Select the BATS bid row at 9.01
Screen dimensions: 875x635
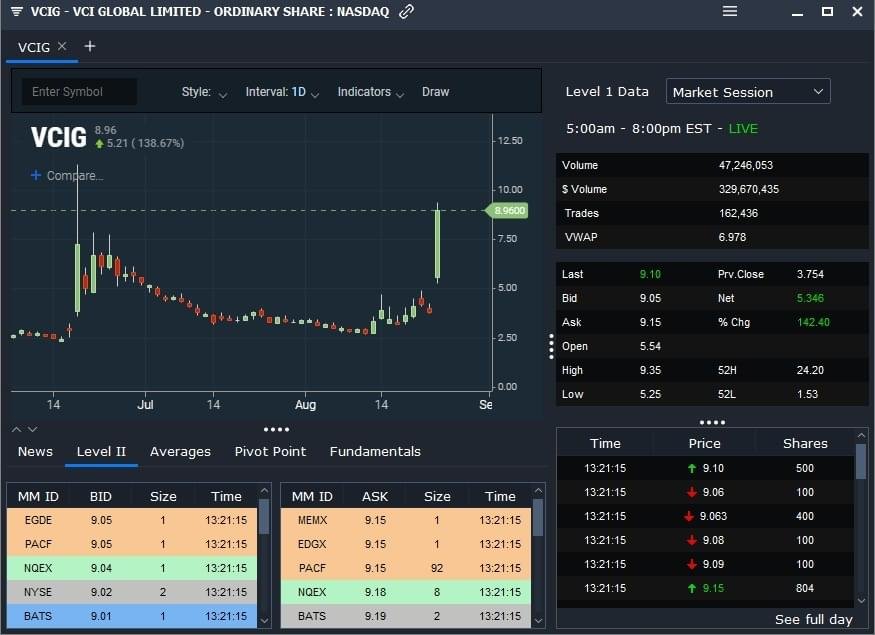[132, 616]
